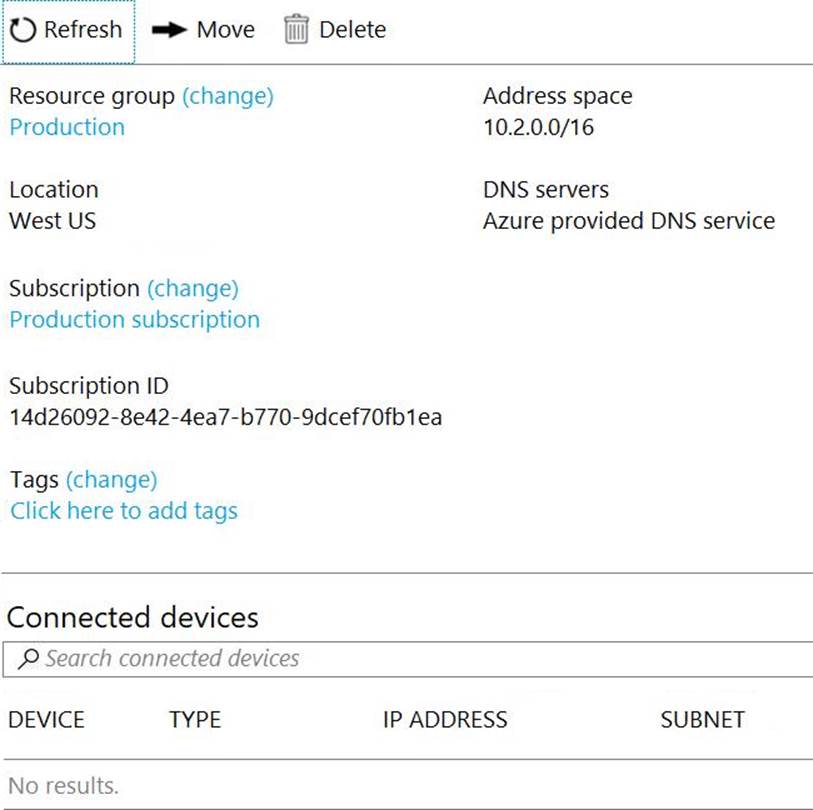
Task: Sort by the SUBNET column header
Action: [x=702, y=720]
